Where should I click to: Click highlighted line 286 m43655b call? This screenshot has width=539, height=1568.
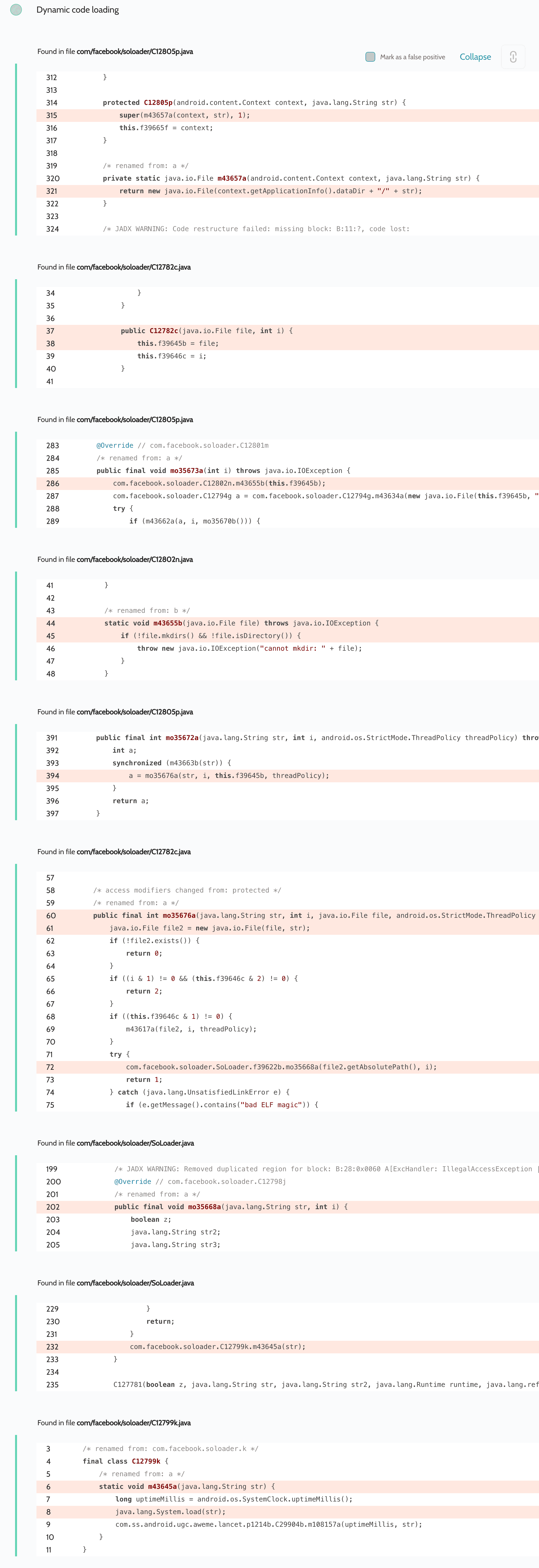tap(219, 483)
